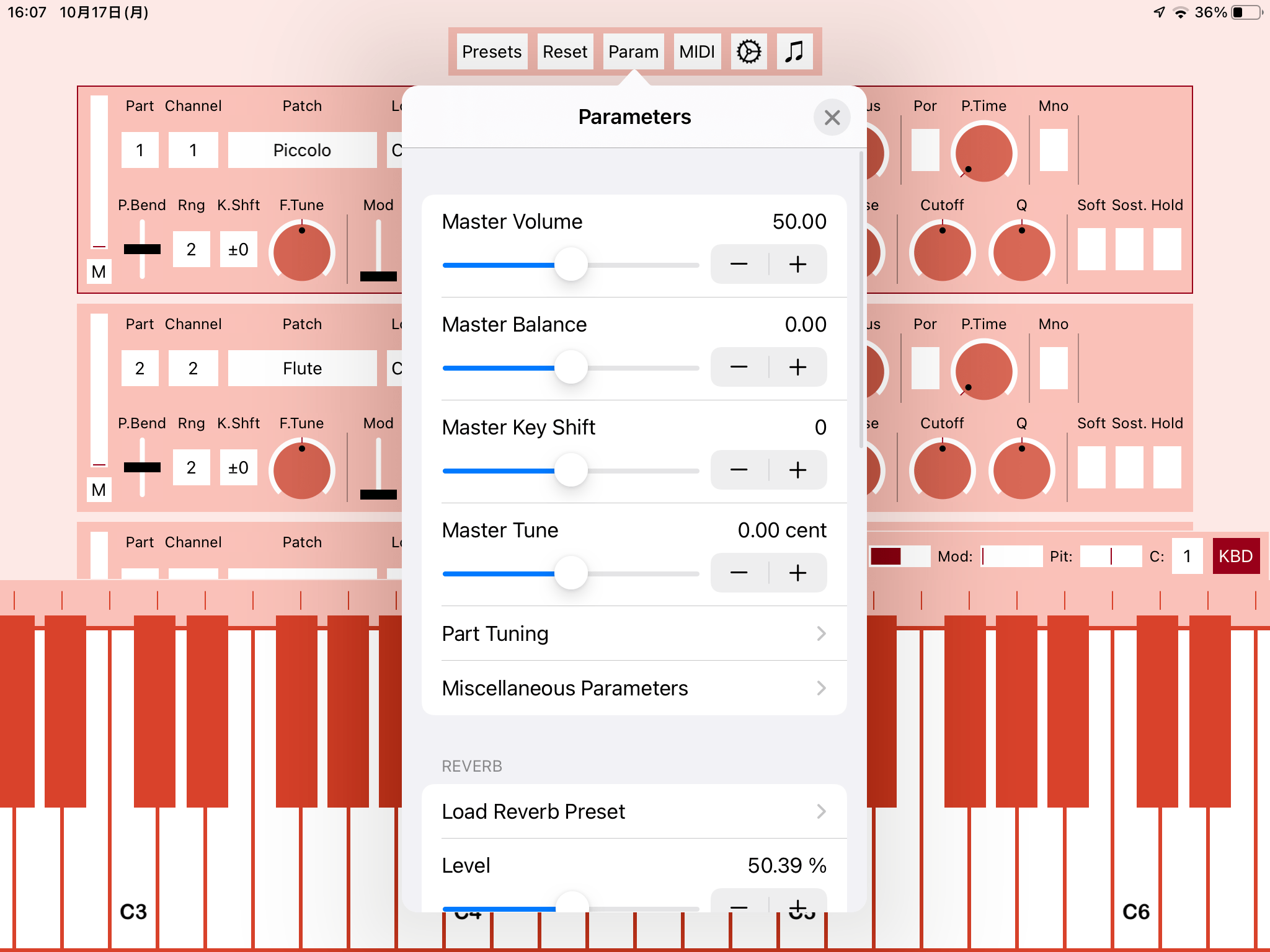
Task: Open Part Tuning submenu
Action: coord(634,633)
